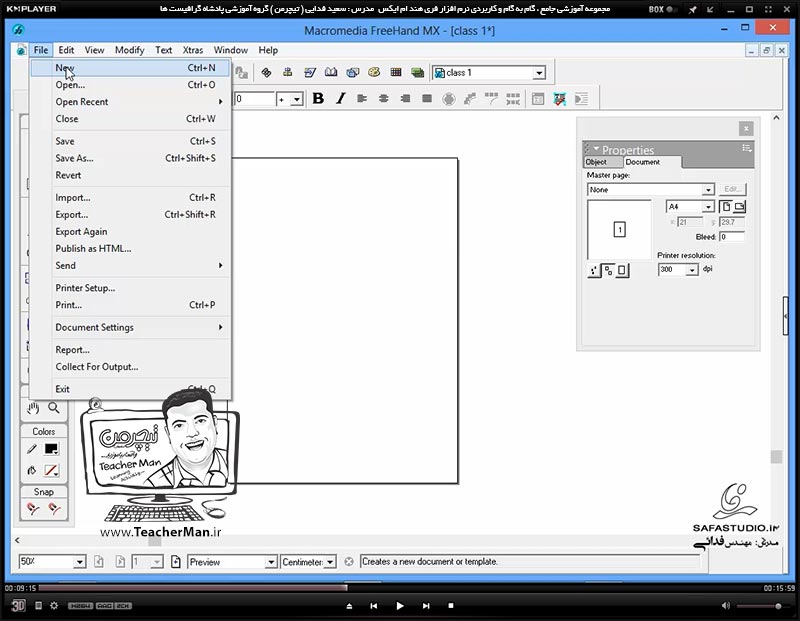
Task: Click the stroke color black swatch
Action: [51, 449]
